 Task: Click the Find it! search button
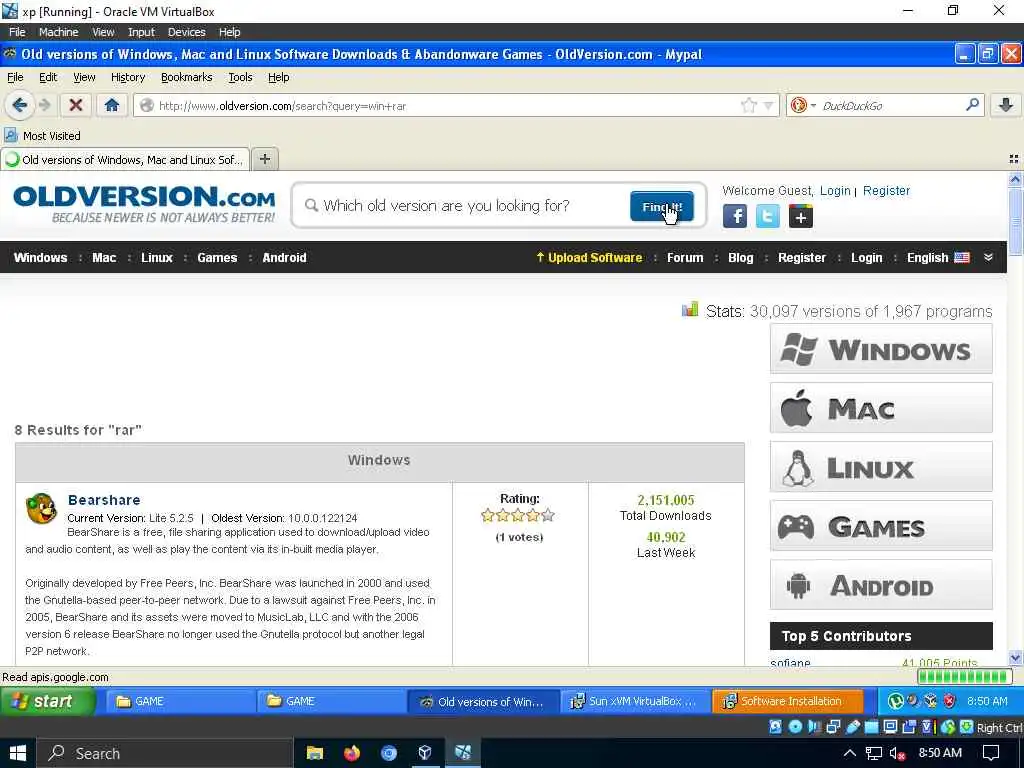662,206
